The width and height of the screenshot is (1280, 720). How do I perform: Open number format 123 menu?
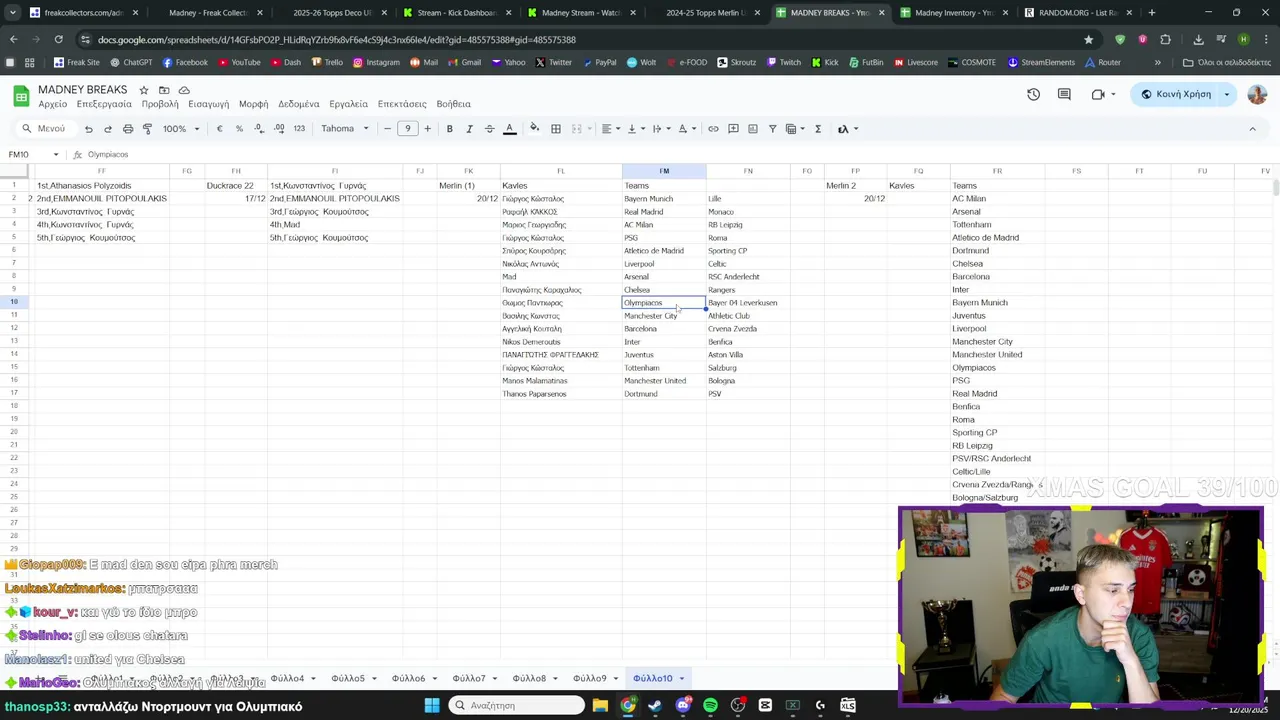[x=299, y=129]
